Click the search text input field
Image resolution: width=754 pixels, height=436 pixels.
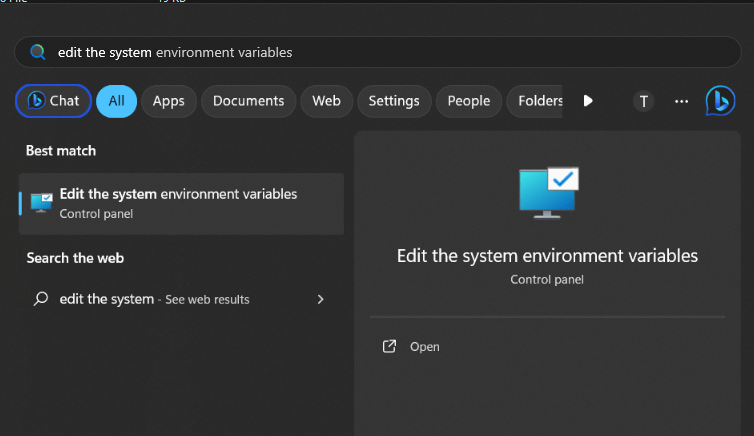pyautogui.click(x=377, y=52)
